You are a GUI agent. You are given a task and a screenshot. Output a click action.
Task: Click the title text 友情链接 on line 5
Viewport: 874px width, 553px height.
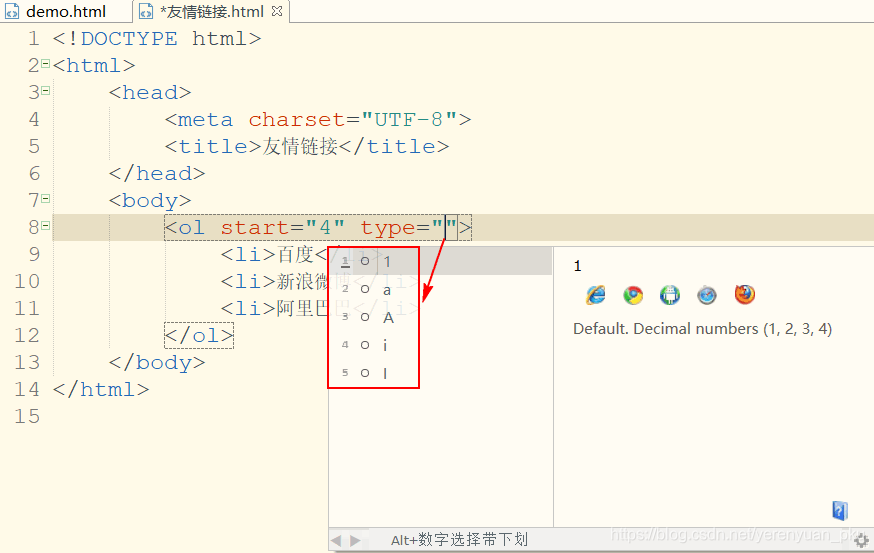(300, 146)
